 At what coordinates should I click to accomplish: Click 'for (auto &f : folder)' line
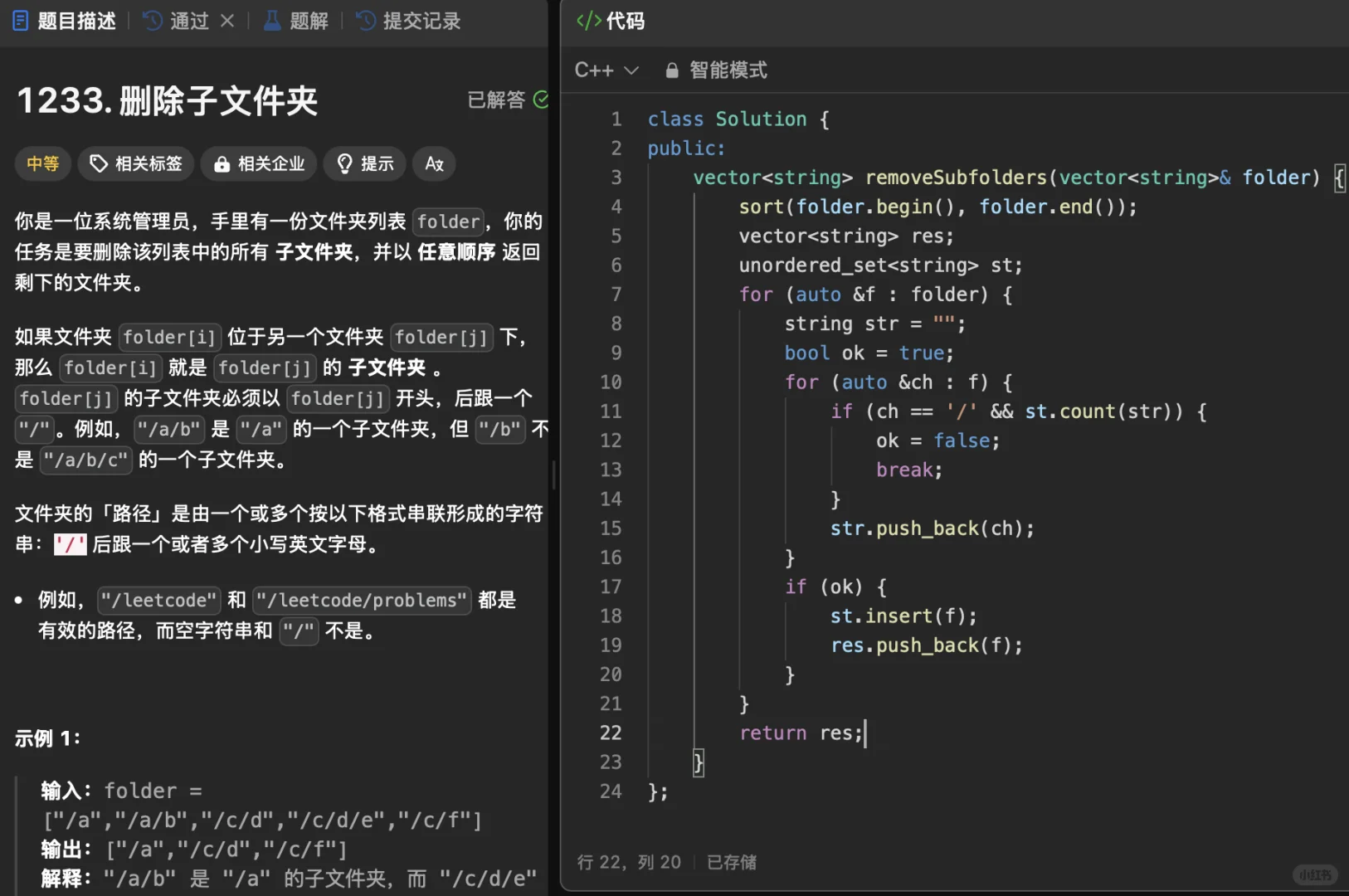(x=876, y=295)
